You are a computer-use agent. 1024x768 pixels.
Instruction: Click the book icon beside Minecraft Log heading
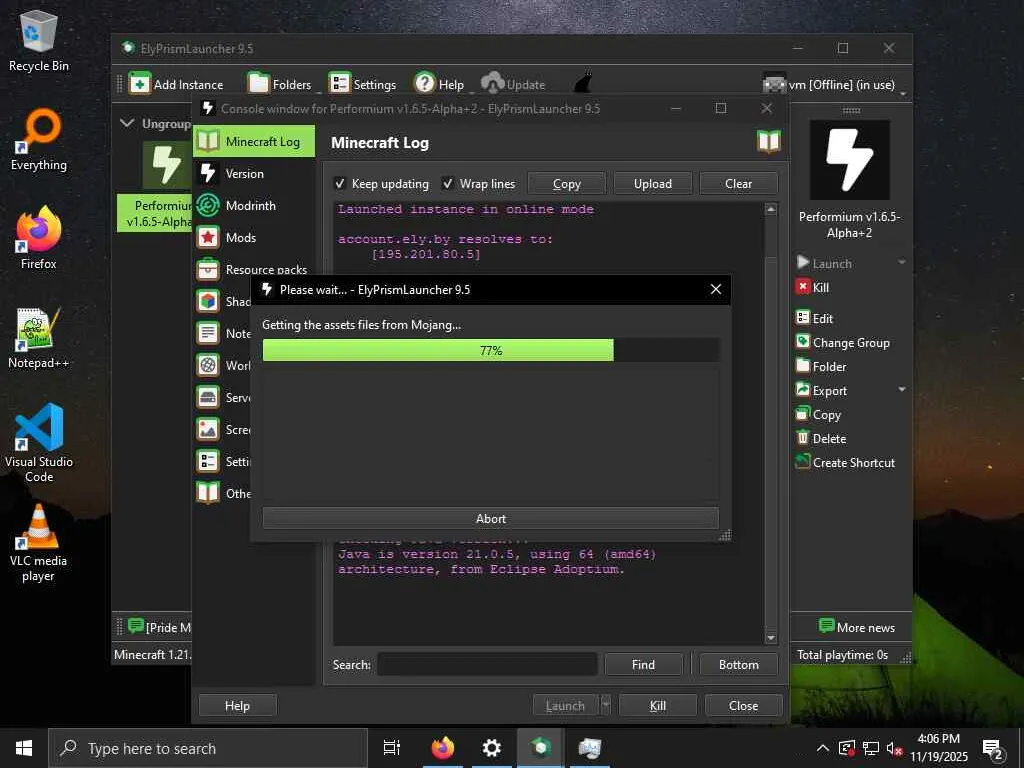(x=769, y=142)
